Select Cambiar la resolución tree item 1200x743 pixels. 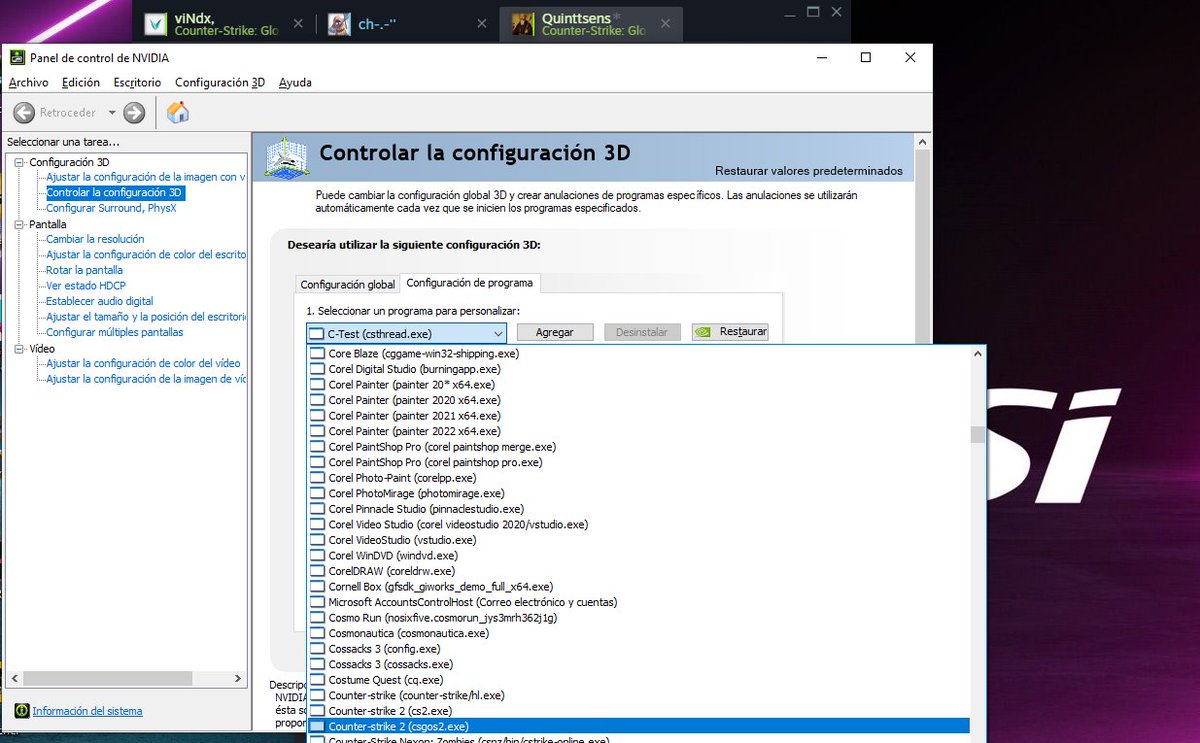(x=95, y=239)
